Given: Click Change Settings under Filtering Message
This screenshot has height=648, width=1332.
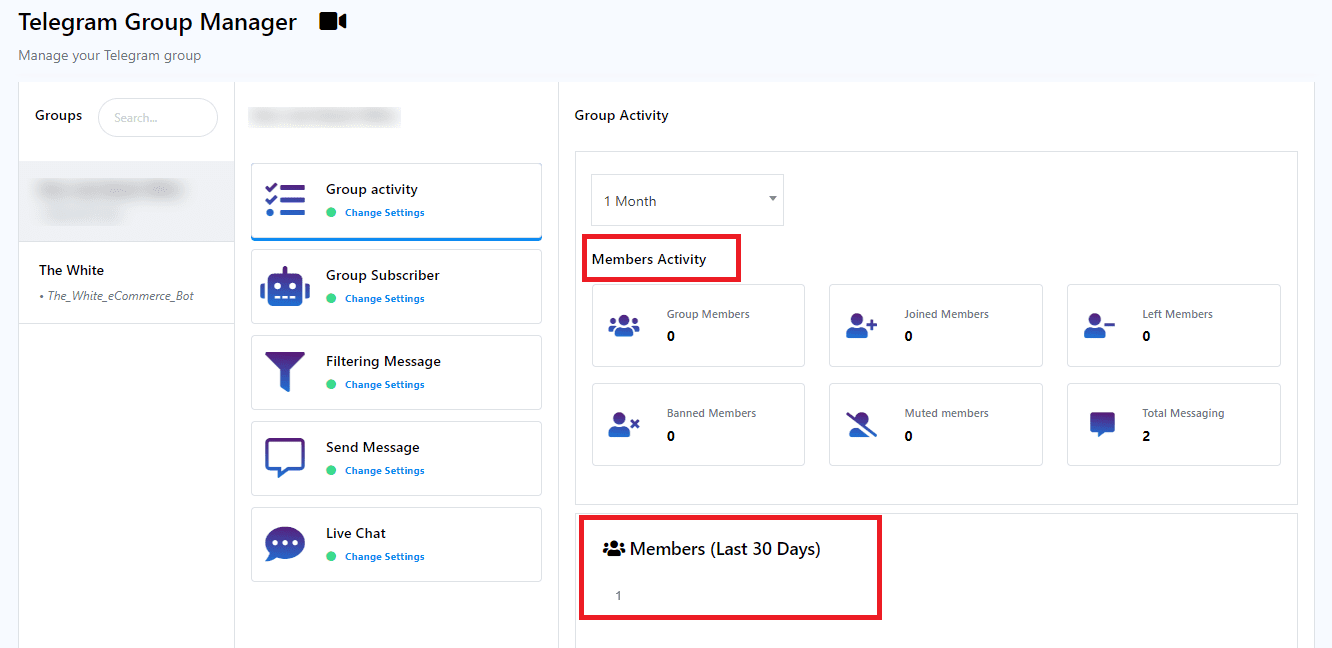Looking at the screenshot, I should point(384,385).
